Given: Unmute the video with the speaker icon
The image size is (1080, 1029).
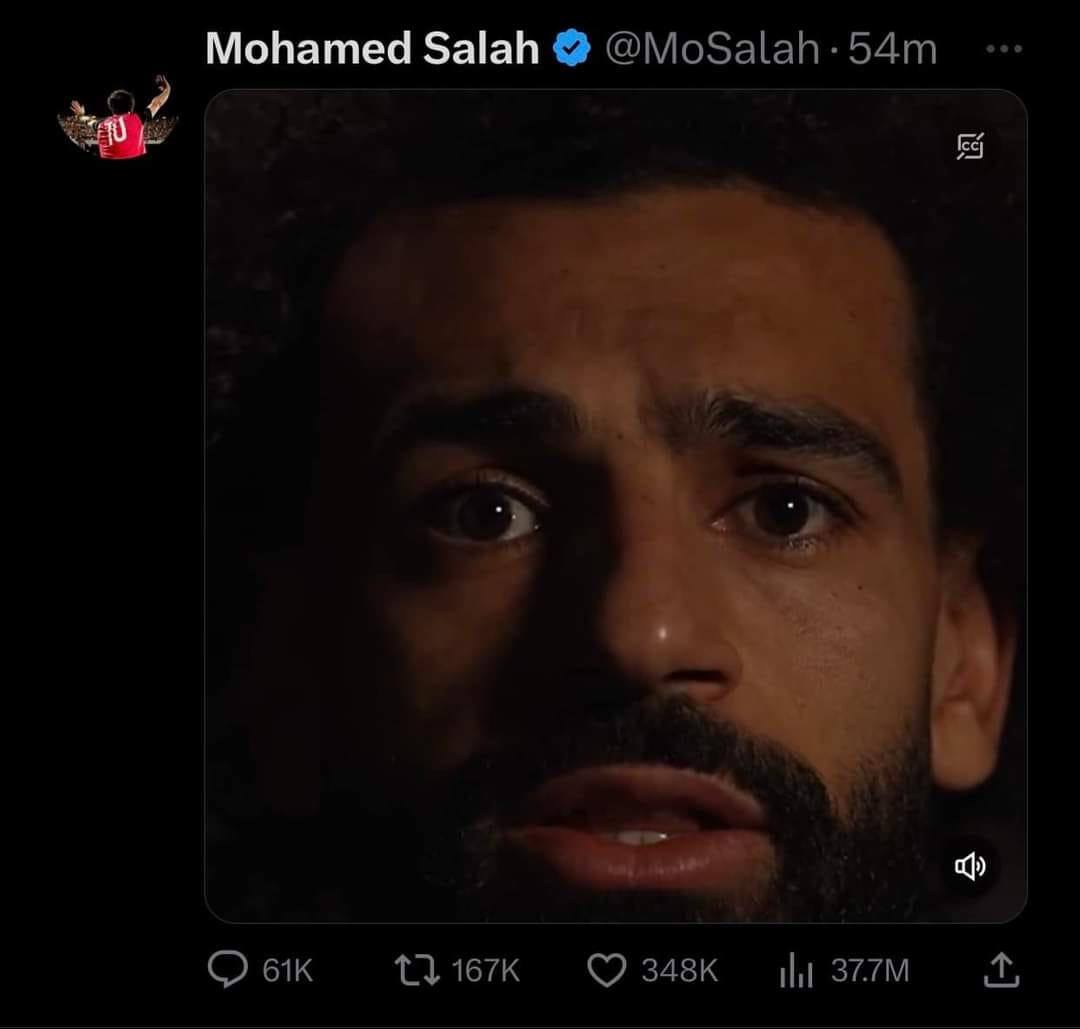Looking at the screenshot, I should pos(968,867).
